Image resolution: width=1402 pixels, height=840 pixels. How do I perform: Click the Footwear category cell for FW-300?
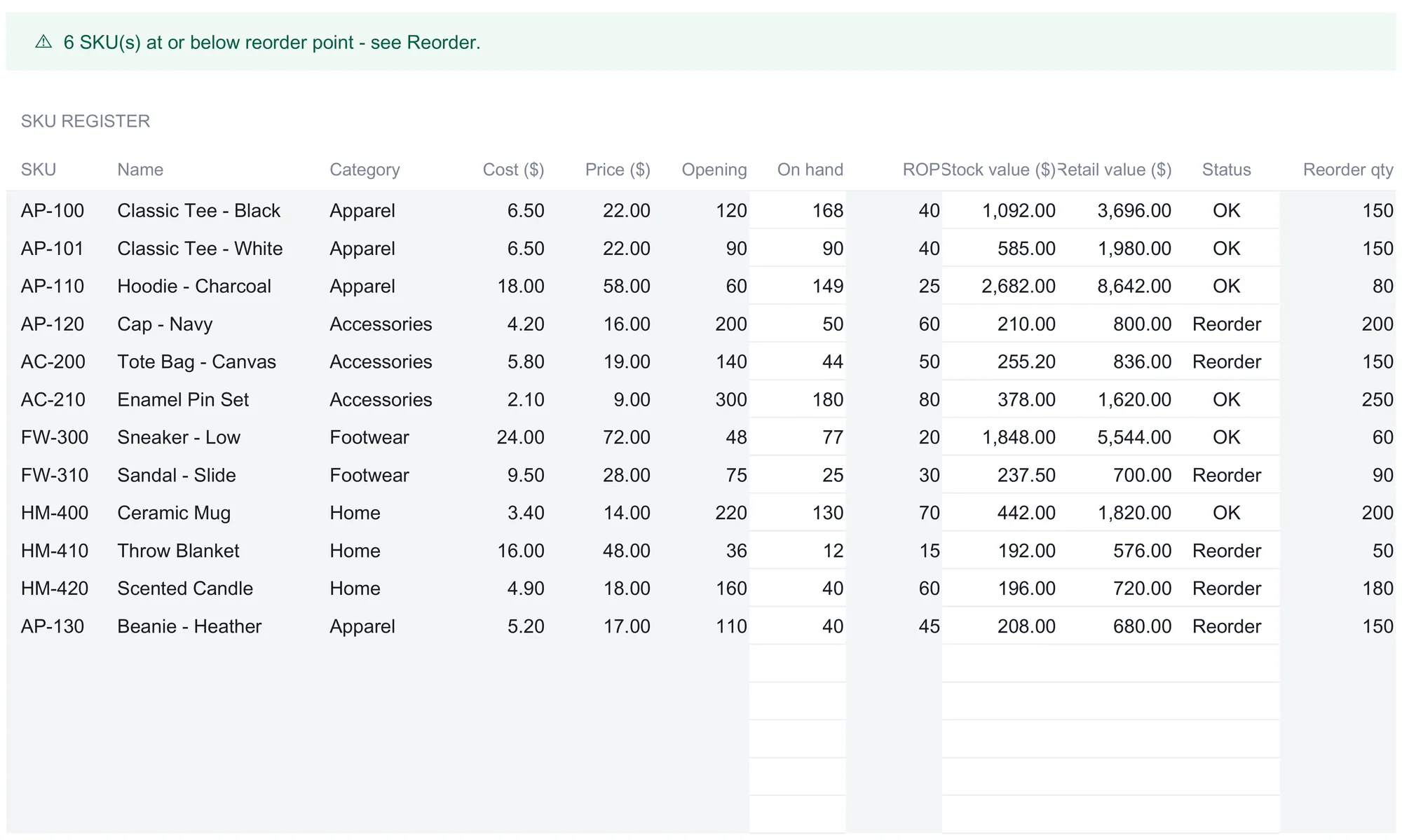click(x=369, y=437)
